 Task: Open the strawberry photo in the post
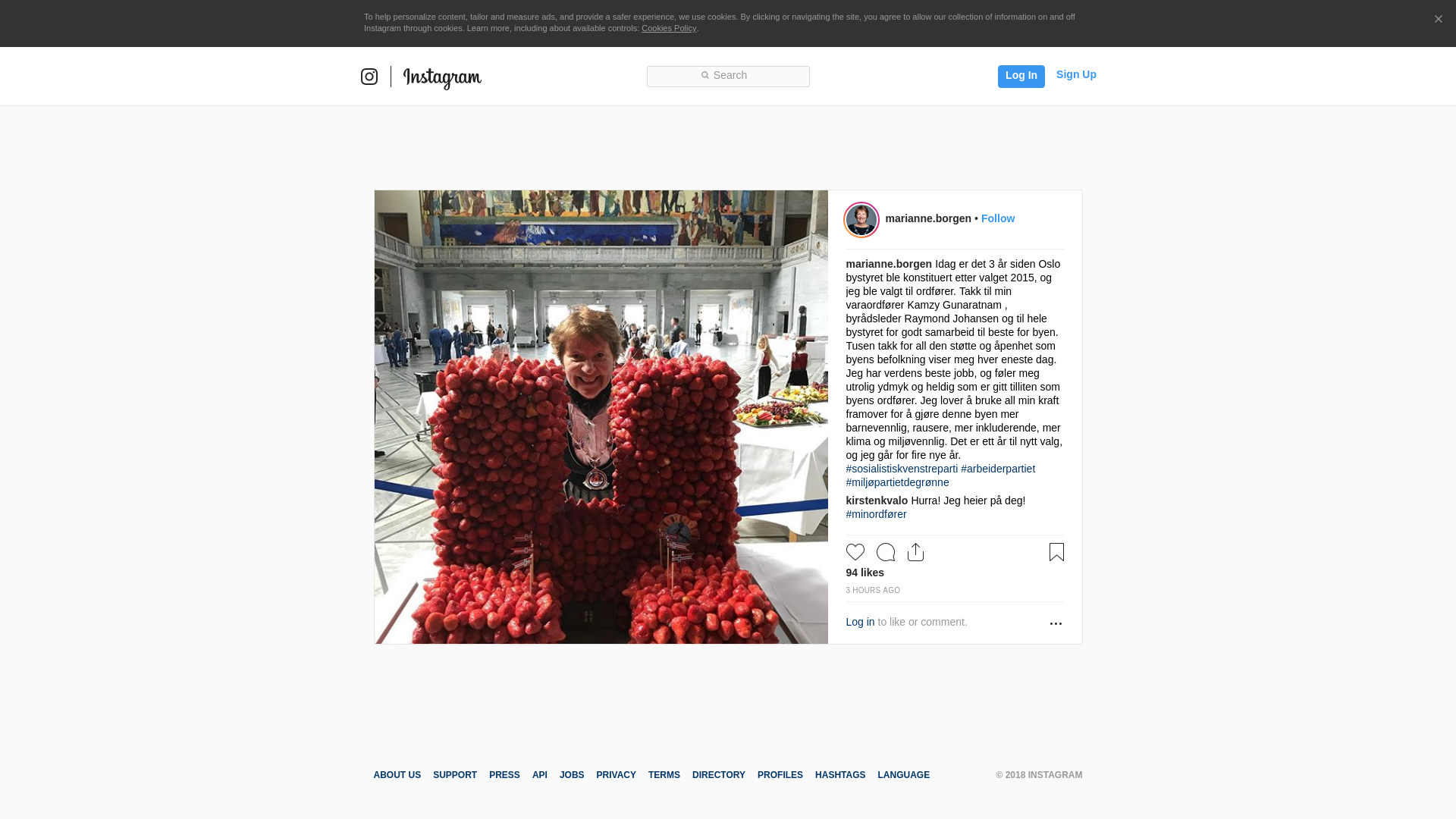601,417
